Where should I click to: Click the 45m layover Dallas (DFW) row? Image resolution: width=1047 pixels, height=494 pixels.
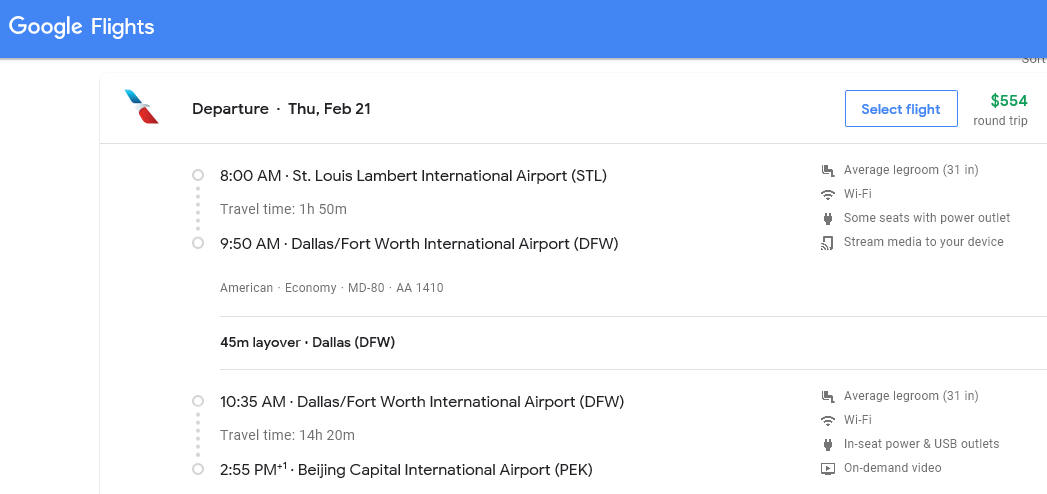[x=633, y=342]
